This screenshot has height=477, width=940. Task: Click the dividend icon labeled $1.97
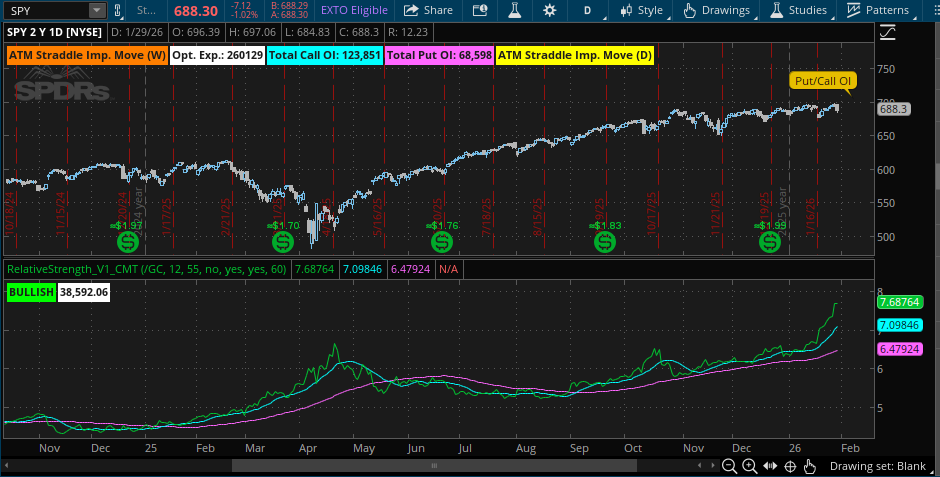[128, 242]
